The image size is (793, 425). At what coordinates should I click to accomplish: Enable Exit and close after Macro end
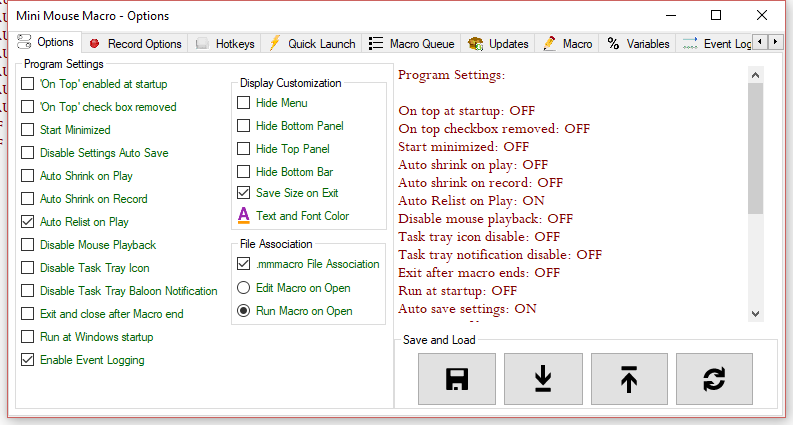27,314
